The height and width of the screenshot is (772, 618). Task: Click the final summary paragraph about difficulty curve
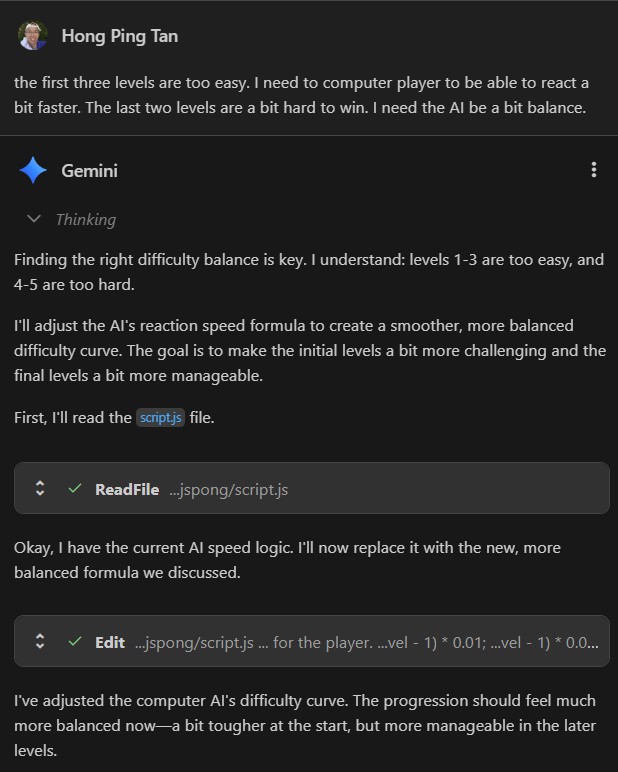[304, 724]
